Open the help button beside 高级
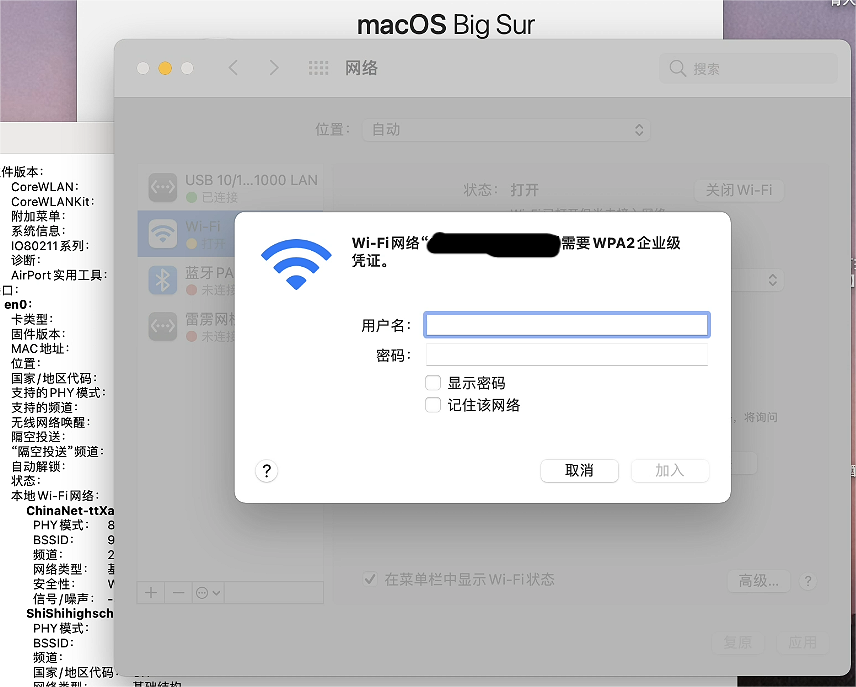 coord(808,581)
